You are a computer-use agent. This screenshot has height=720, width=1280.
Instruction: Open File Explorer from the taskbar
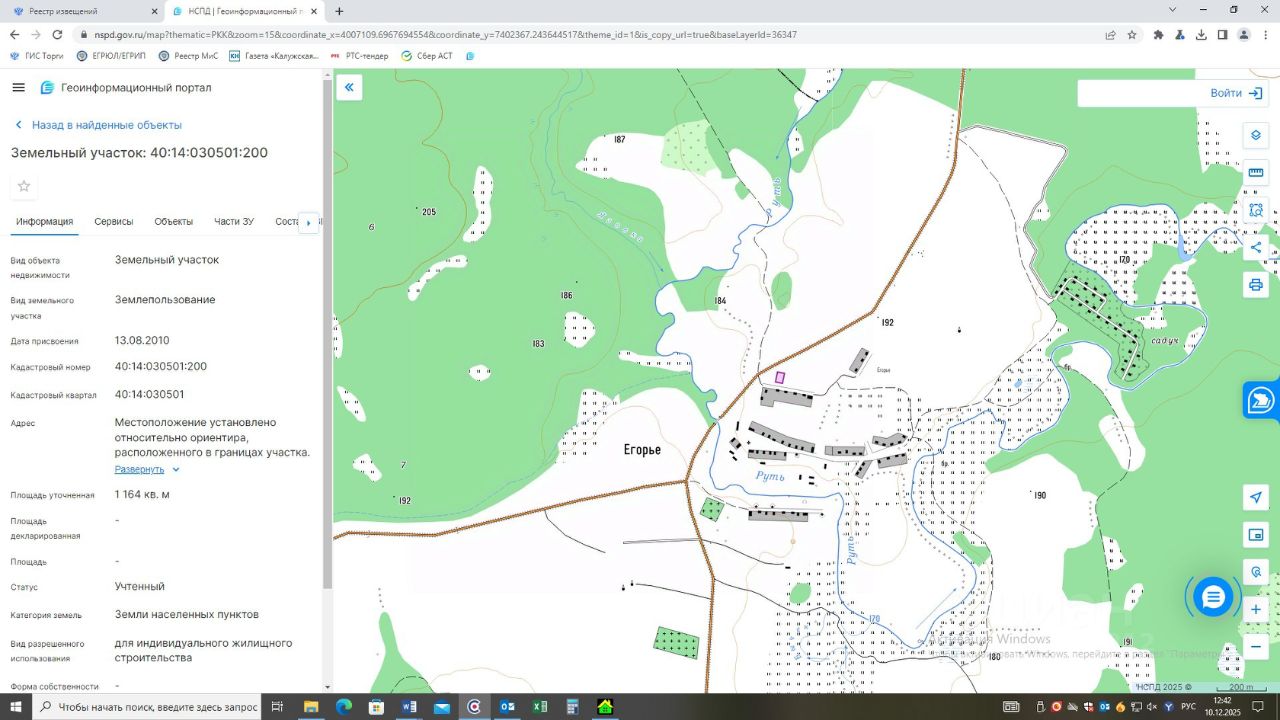[x=311, y=707]
